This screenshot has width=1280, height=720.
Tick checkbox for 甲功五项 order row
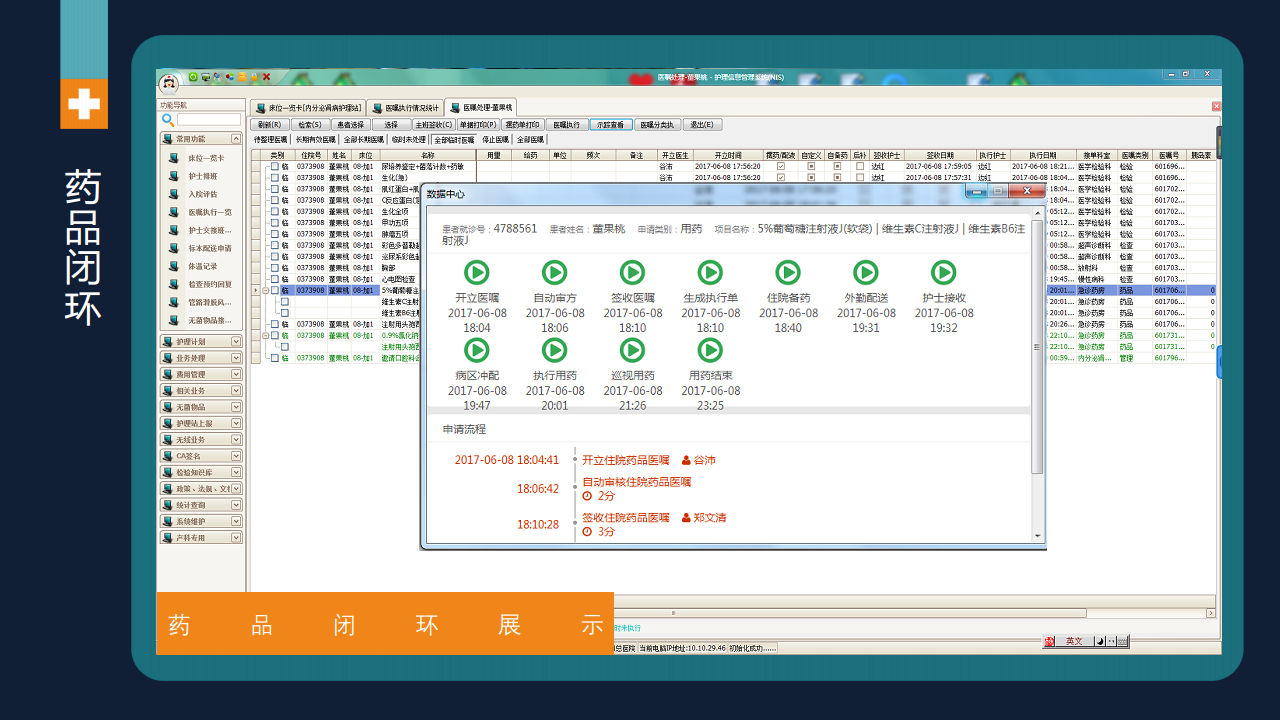[273, 222]
